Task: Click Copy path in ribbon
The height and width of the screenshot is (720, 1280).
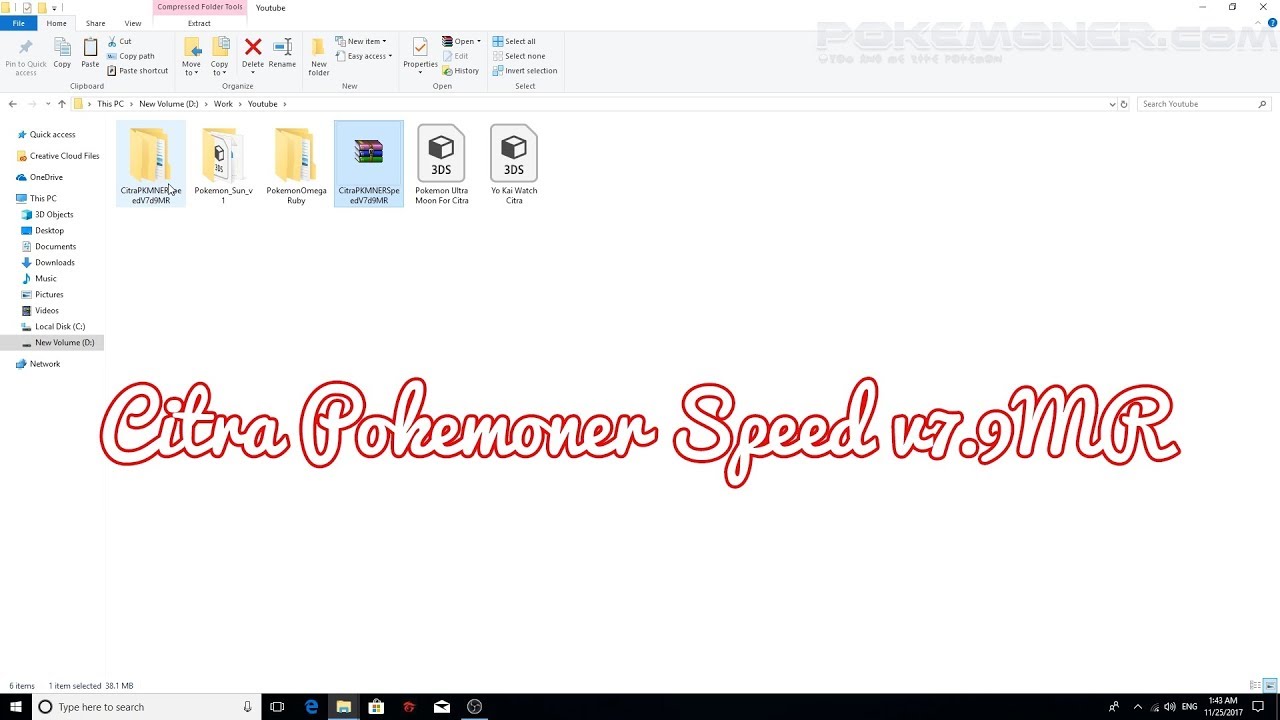Action: (x=130, y=56)
